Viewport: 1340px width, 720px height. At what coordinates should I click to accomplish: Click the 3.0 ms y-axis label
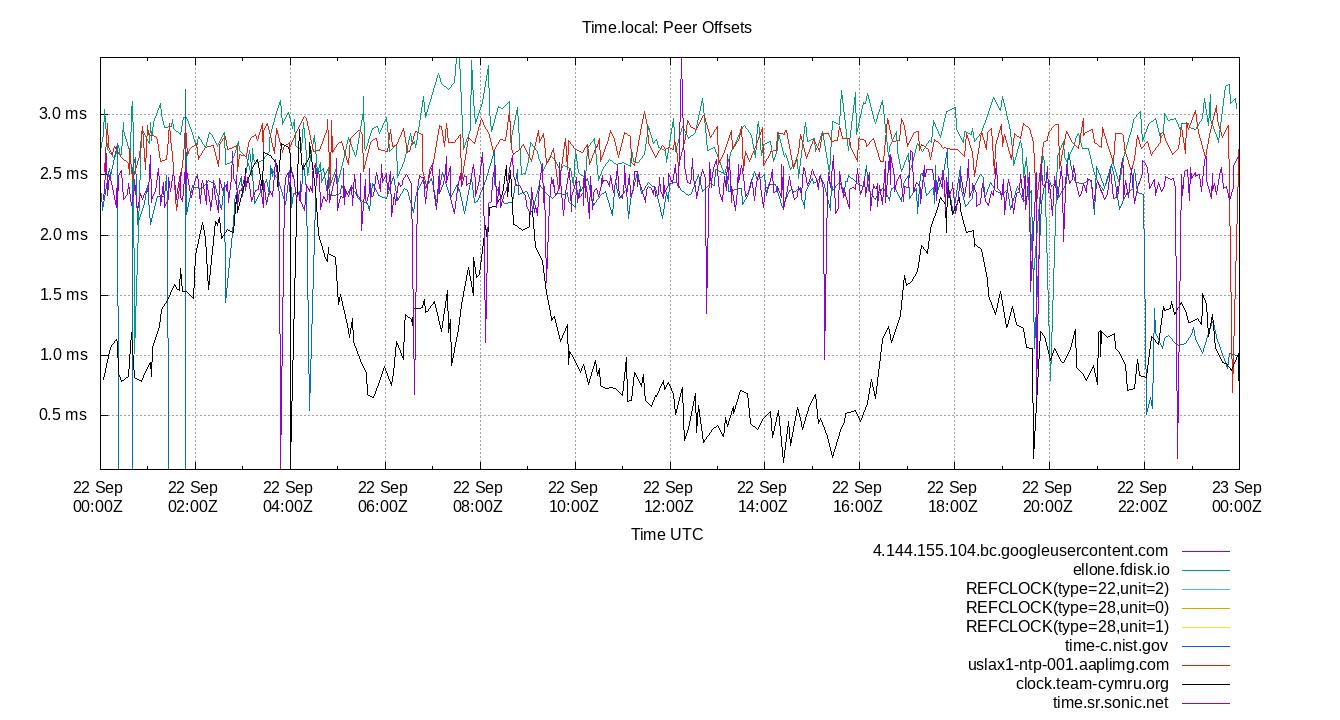63,113
